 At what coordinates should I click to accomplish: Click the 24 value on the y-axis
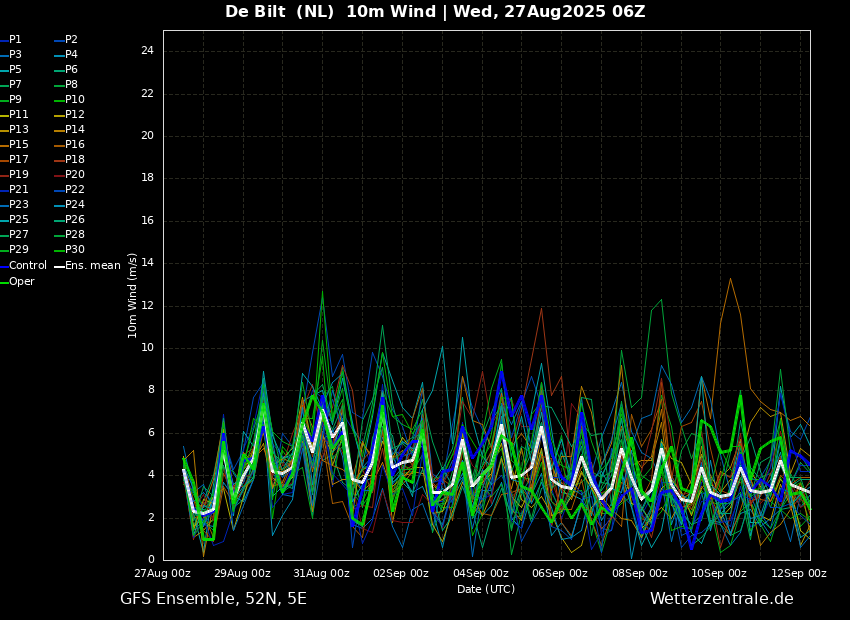click(x=147, y=51)
